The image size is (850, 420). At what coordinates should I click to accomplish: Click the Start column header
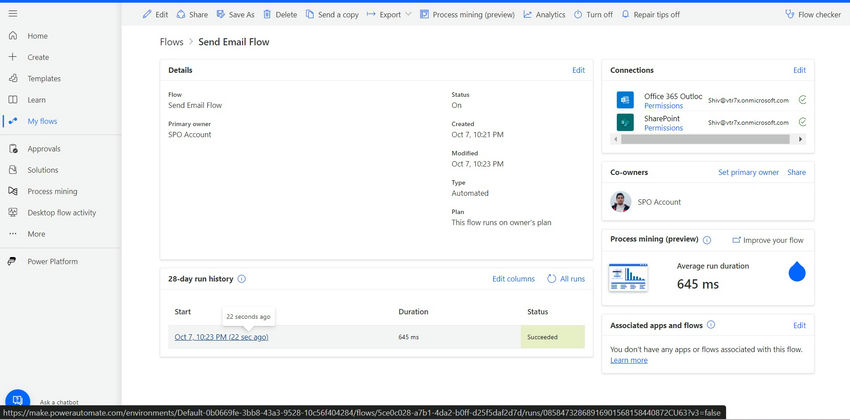[183, 312]
